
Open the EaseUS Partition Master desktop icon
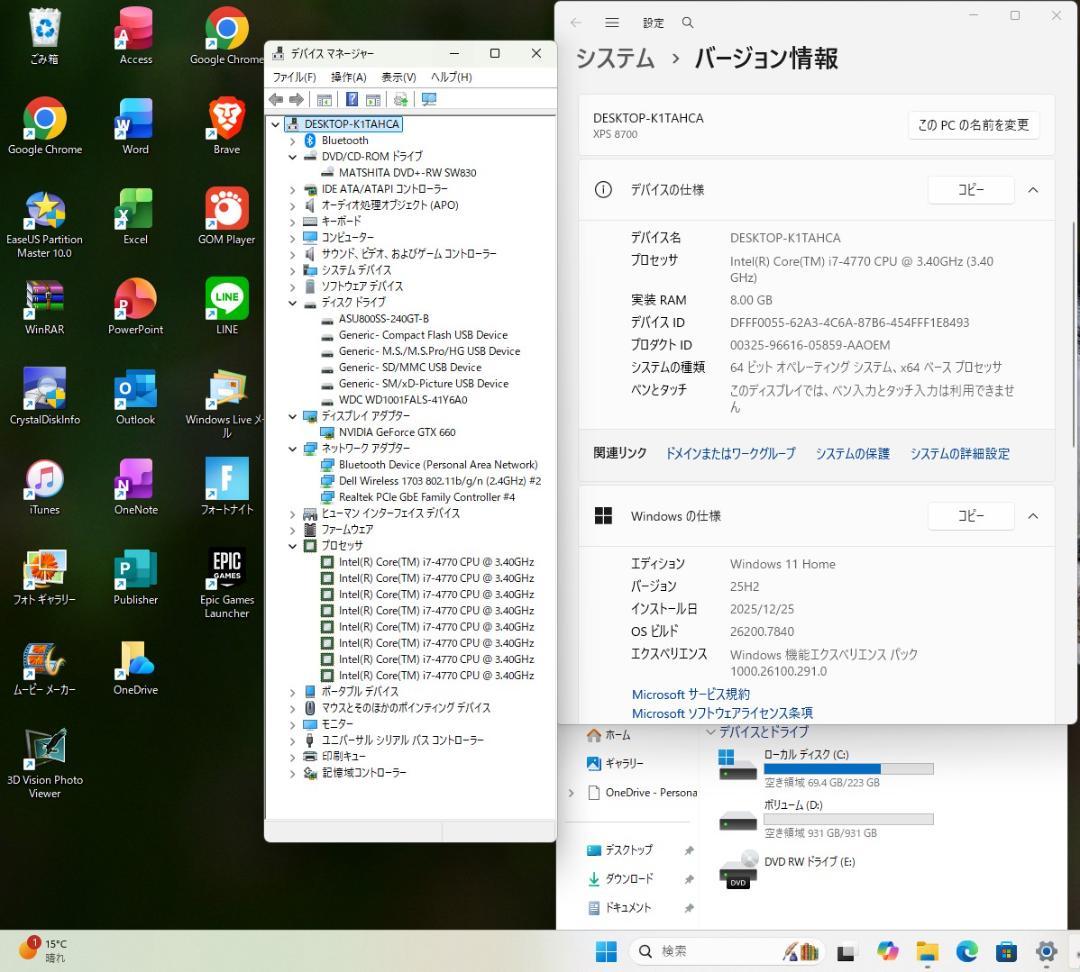click(x=45, y=224)
